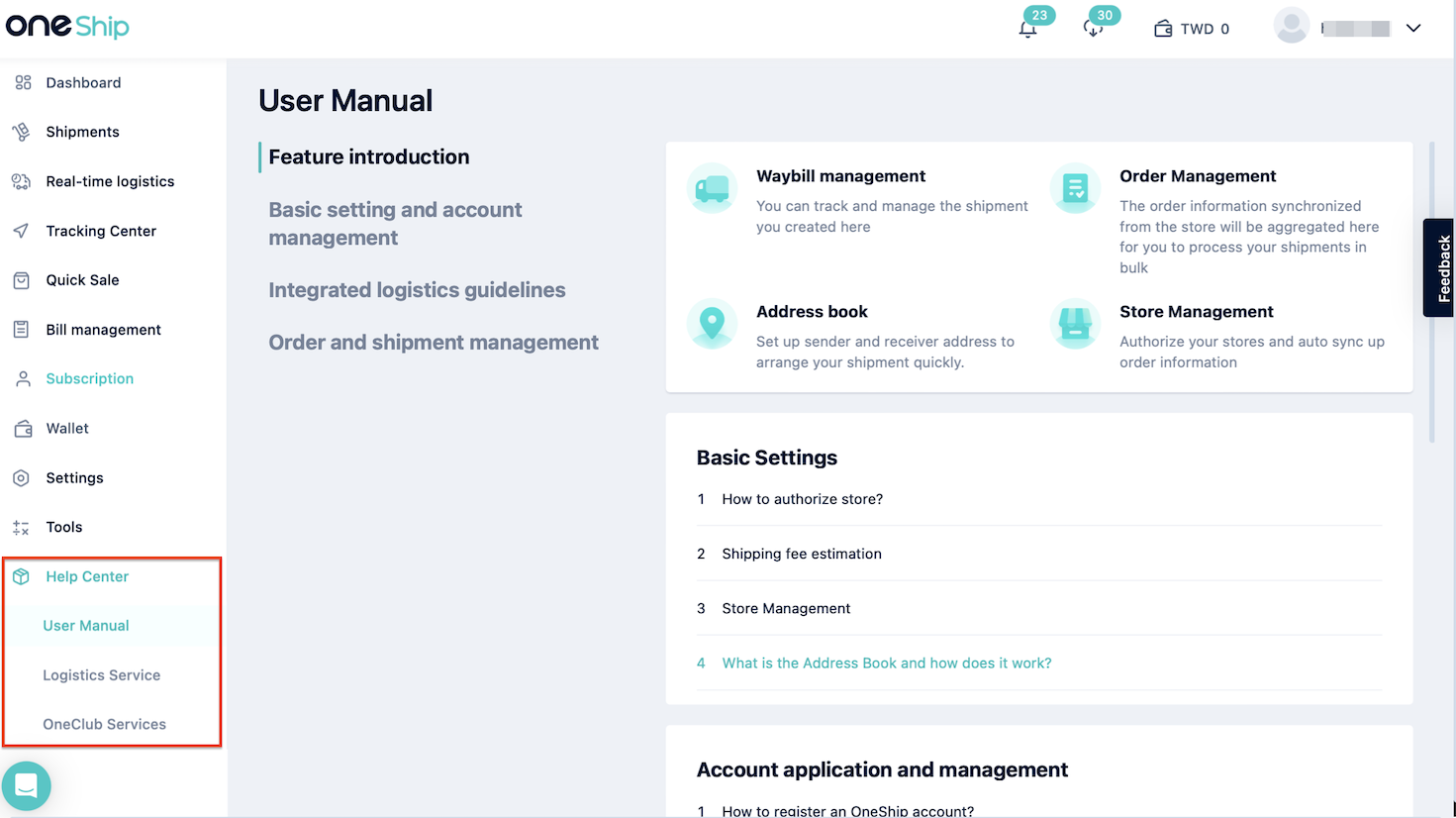Open Settings menu item
This screenshot has width=1456, height=818.
pyautogui.click(x=74, y=477)
